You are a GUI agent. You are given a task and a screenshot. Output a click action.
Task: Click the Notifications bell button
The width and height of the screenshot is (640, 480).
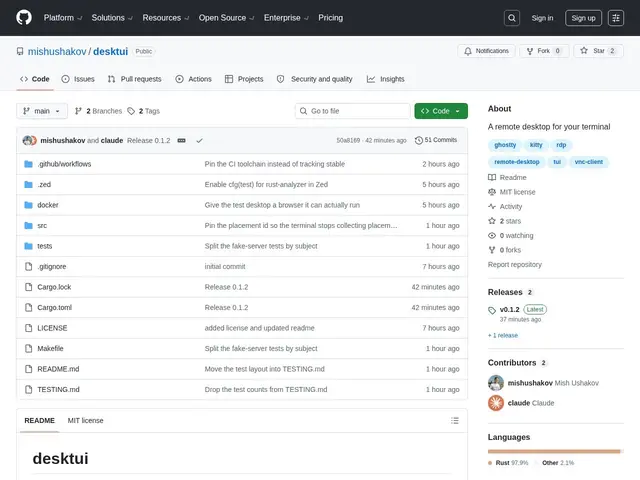click(x=487, y=51)
